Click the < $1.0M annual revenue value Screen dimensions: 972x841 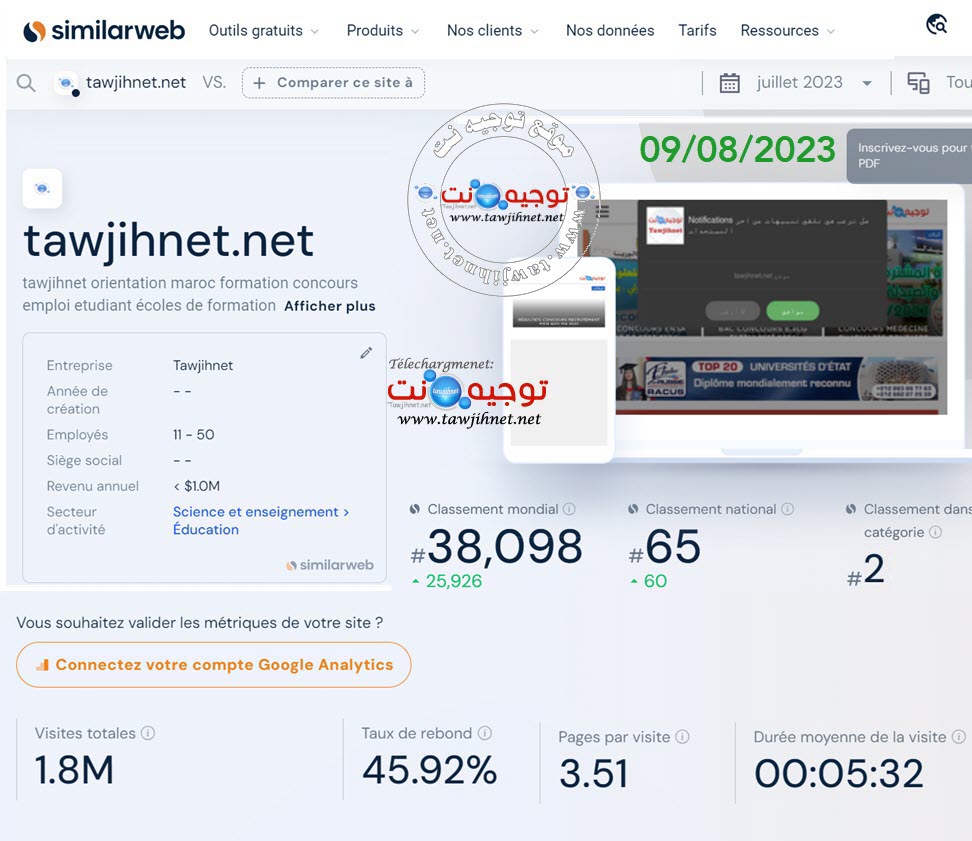pyautogui.click(x=197, y=487)
